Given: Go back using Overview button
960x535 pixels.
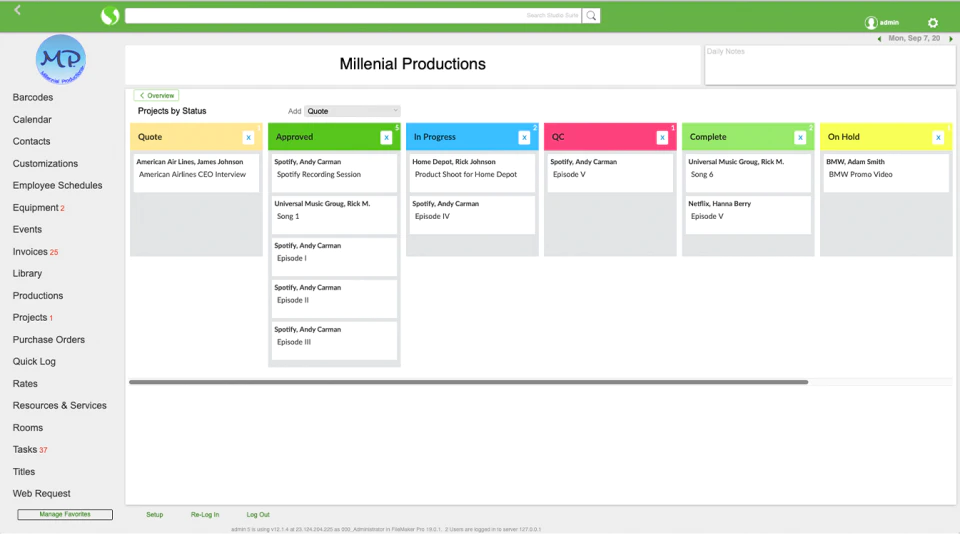Looking at the screenshot, I should pos(157,95).
